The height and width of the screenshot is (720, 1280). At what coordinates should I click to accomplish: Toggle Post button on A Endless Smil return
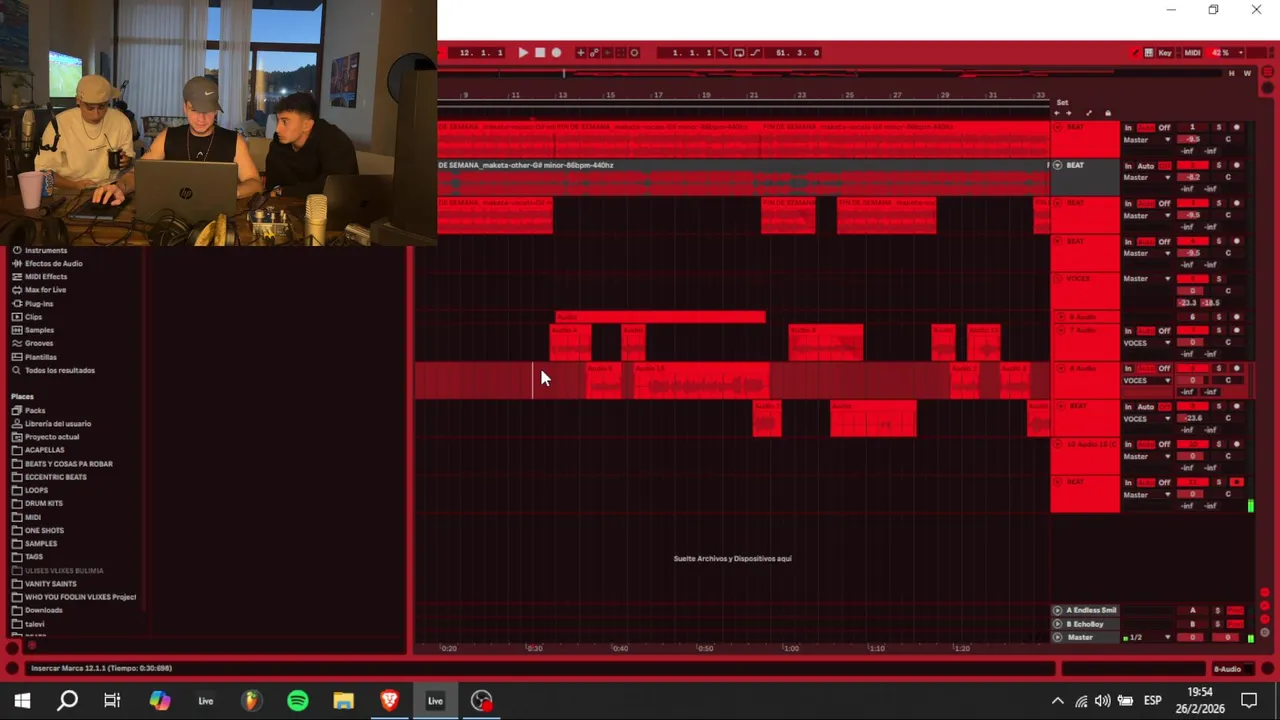click(x=1236, y=610)
